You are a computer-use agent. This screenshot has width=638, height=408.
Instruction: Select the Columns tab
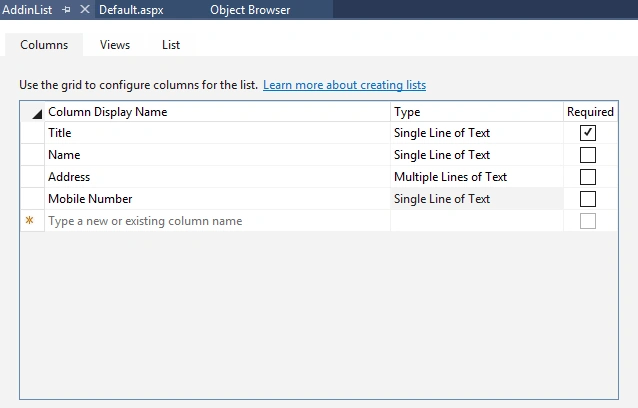pyautogui.click(x=44, y=44)
